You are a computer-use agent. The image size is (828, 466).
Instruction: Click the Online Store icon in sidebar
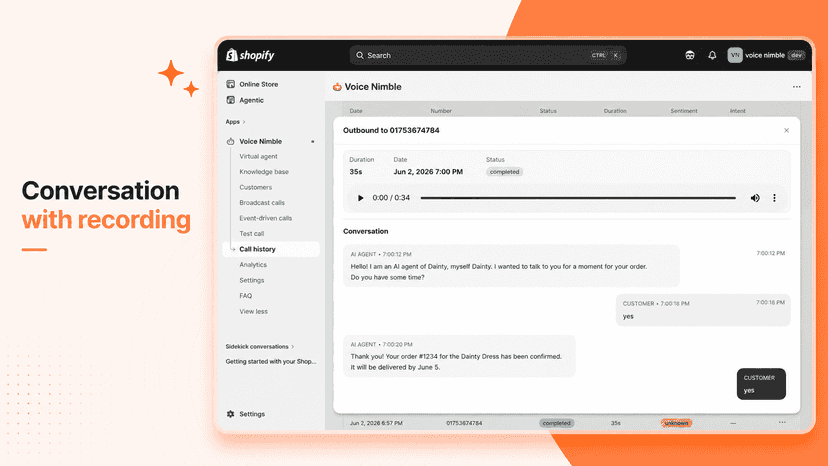click(231, 84)
